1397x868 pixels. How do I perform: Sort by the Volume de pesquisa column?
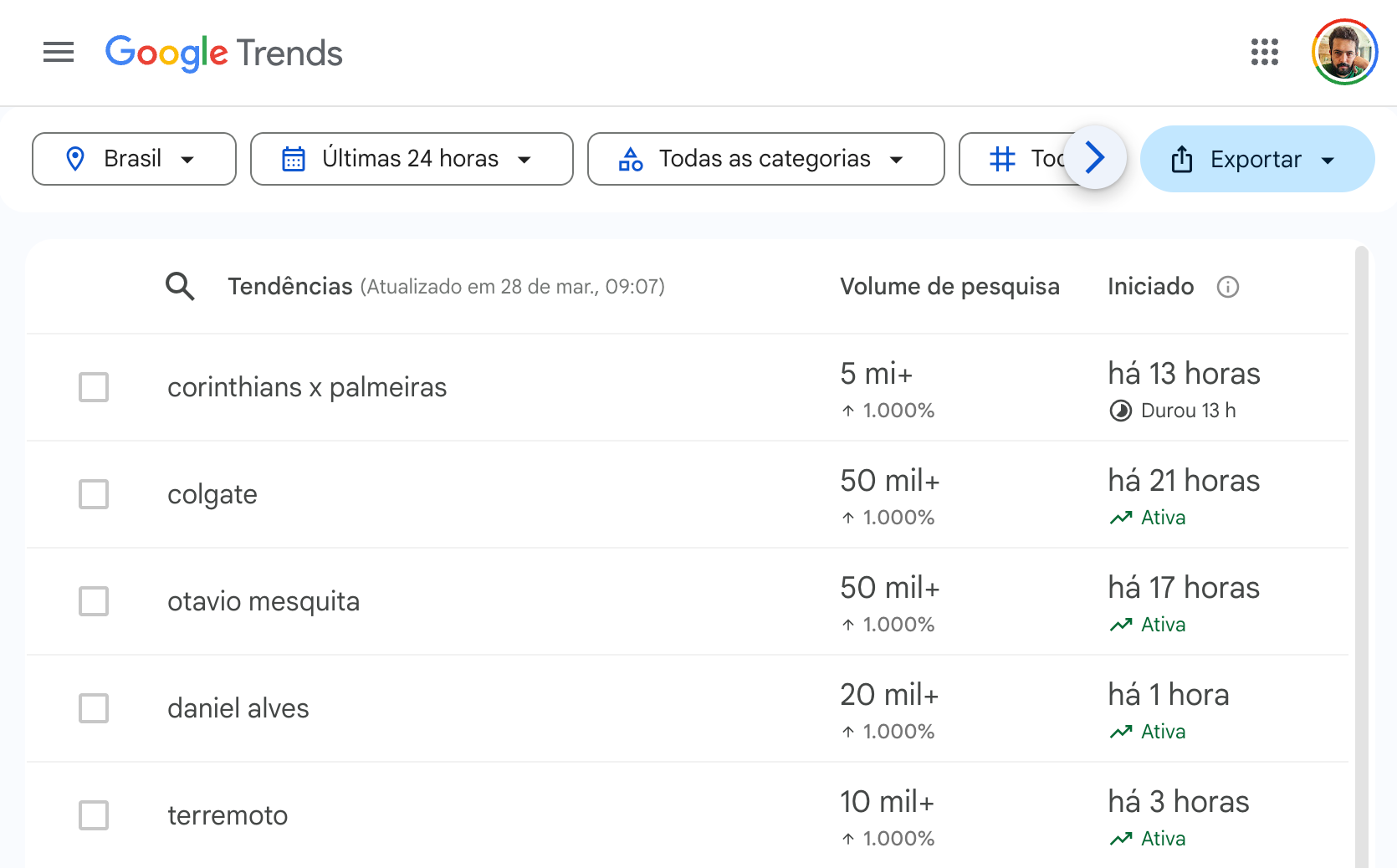949,287
